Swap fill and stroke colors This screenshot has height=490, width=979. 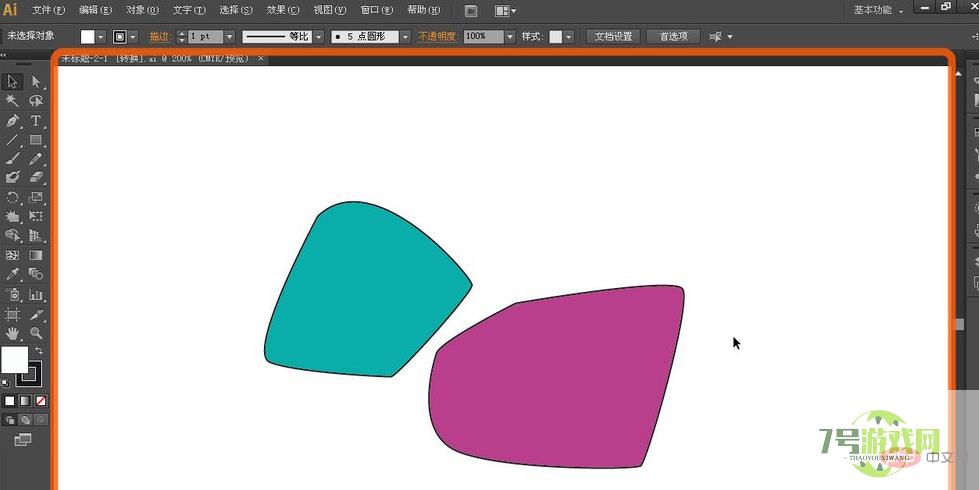pyautogui.click(x=39, y=351)
